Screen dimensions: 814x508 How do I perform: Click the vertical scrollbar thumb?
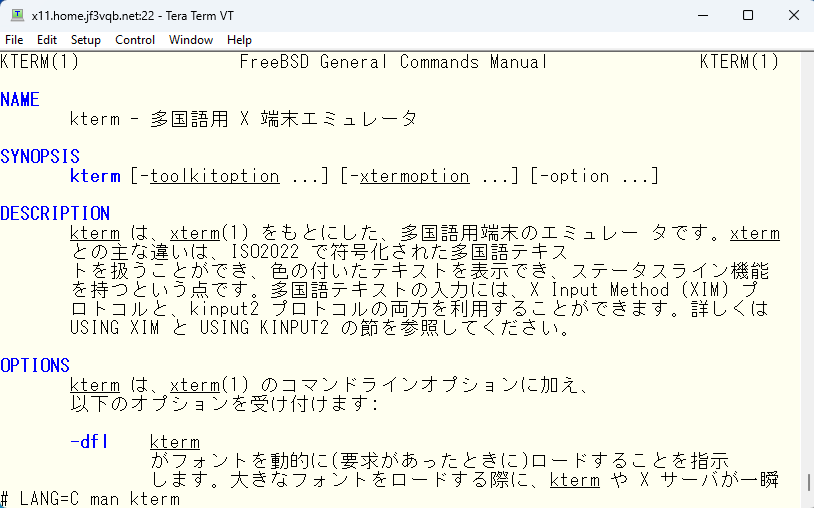809,483
